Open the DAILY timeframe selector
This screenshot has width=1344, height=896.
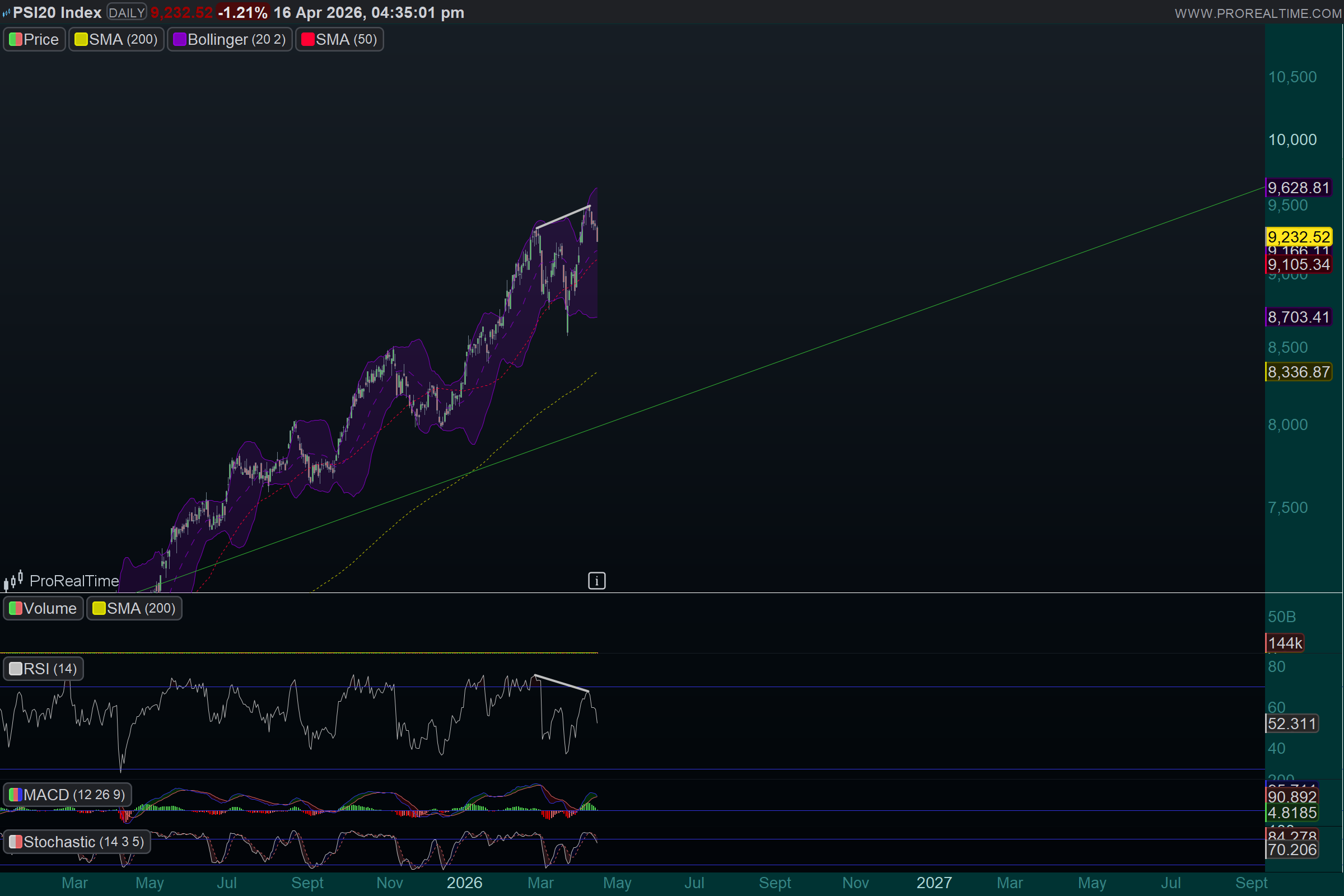click(x=127, y=12)
